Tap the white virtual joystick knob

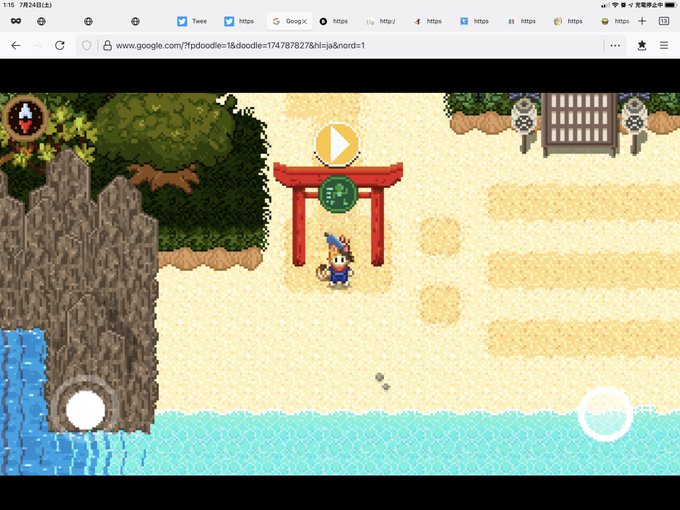pos(85,410)
